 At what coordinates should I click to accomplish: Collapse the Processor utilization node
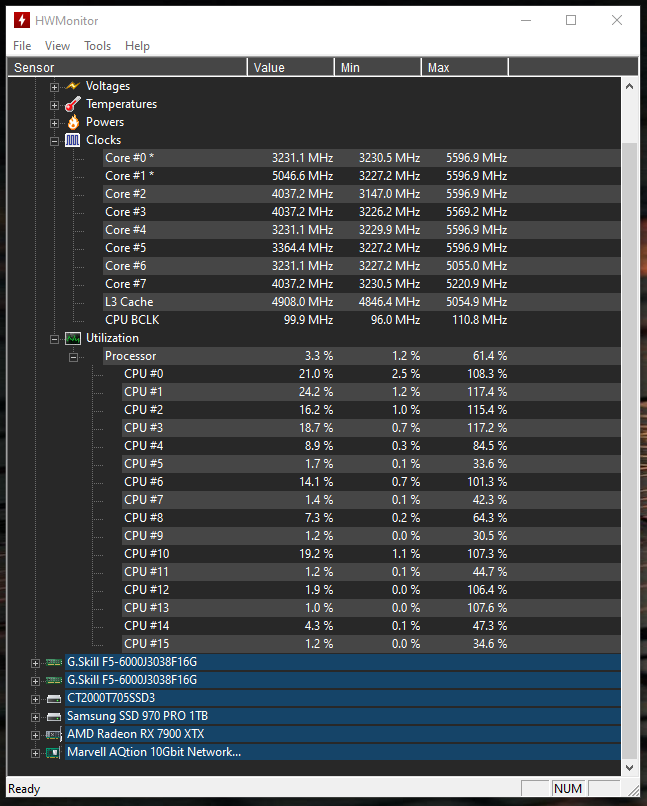(x=73, y=357)
